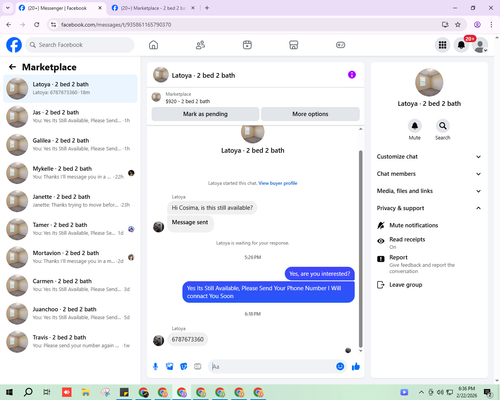Viewport: 500px width, 400px height.
Task: Open File Explorer from the taskbar
Action: tap(86, 392)
